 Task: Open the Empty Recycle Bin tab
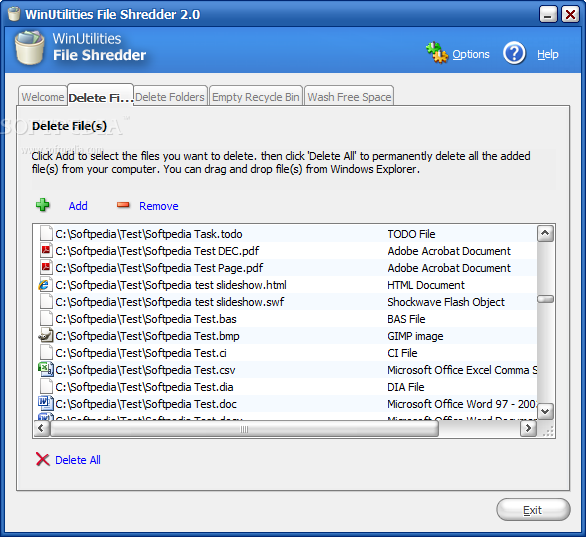pos(256,96)
